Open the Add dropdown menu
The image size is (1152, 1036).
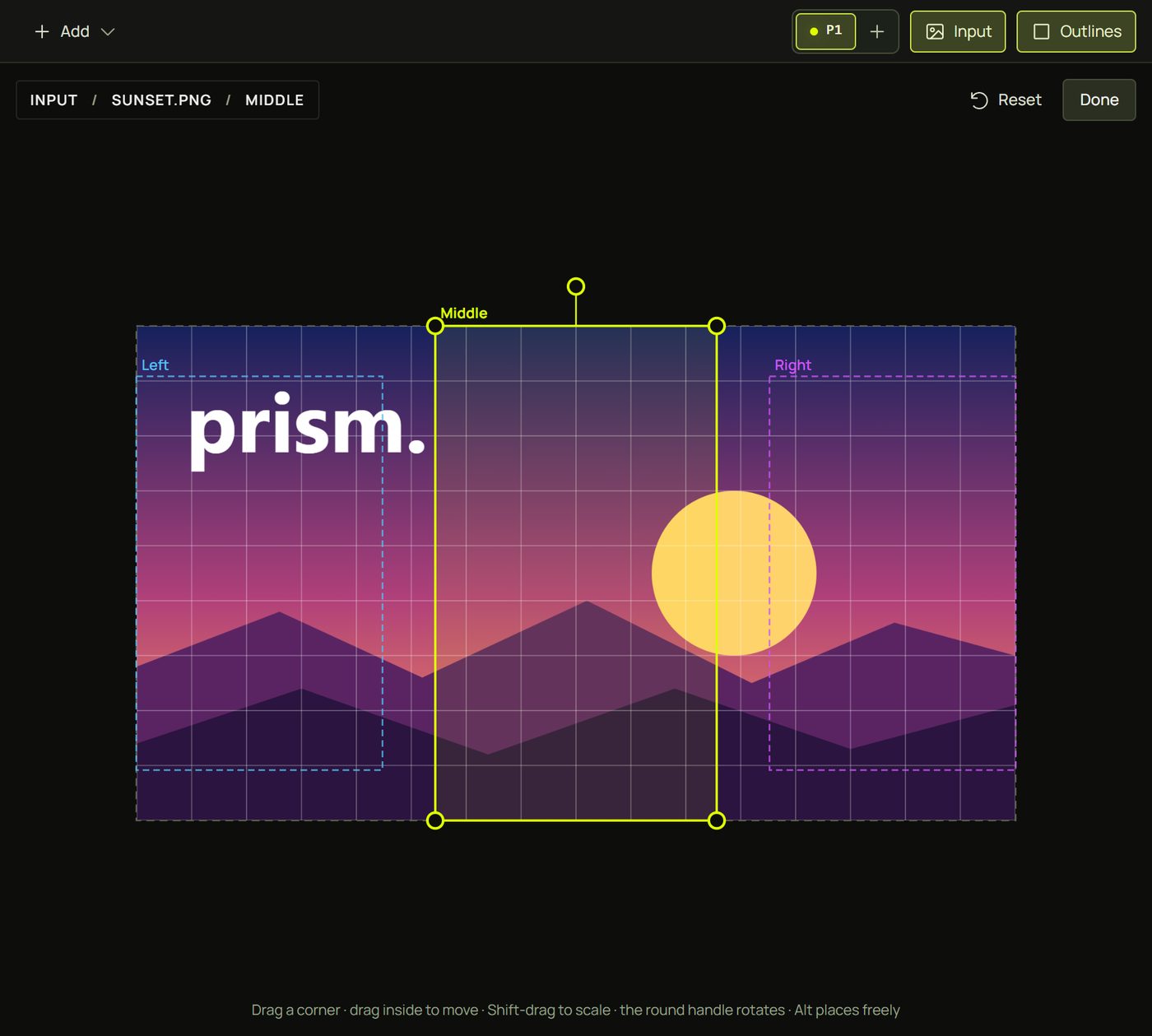tap(74, 31)
